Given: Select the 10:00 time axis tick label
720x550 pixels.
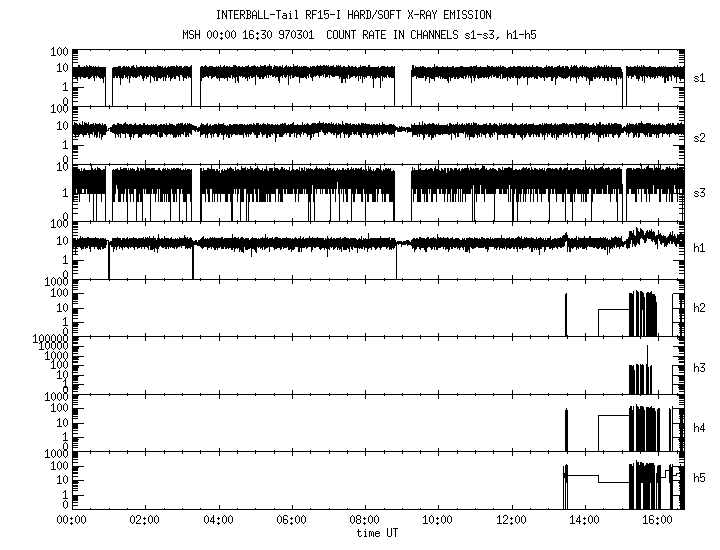Looking at the screenshot, I should (438, 520).
